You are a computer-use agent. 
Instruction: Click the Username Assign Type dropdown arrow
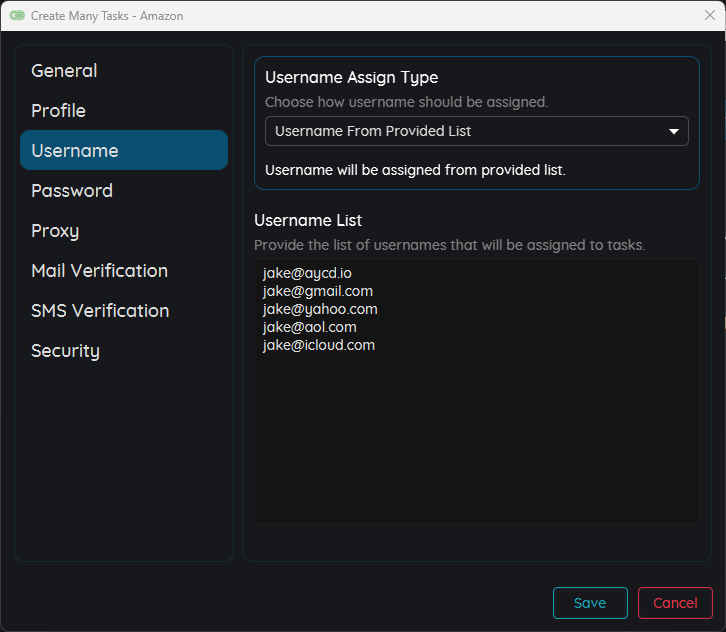pos(674,132)
